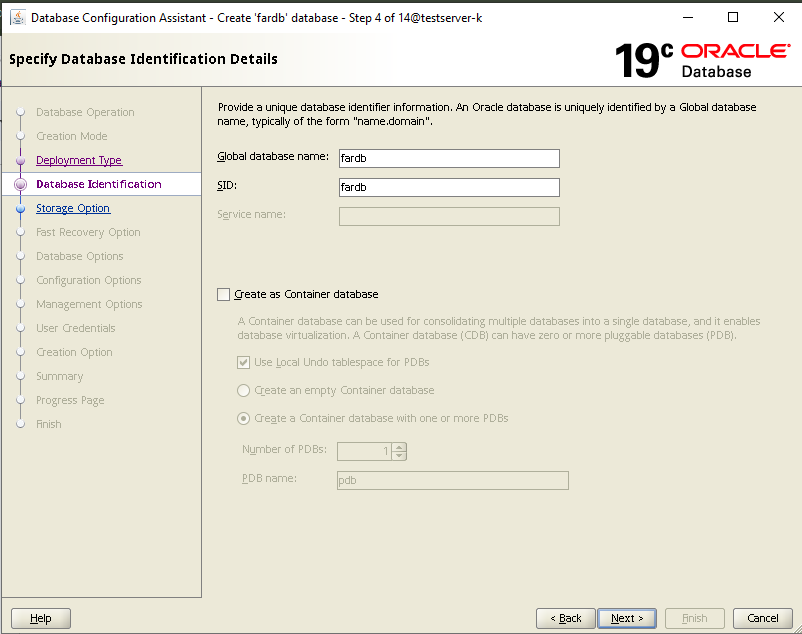Click the Storage Option step bullet icon
Screen dimensions: 802x634
click(x=20, y=209)
